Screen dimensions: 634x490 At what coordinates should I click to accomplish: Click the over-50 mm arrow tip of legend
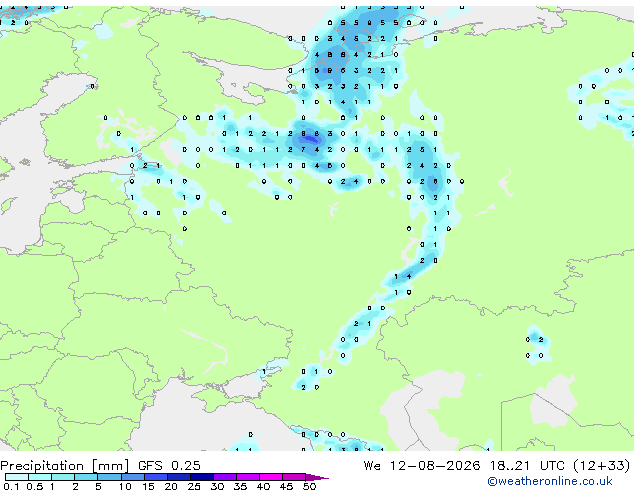pyautogui.click(x=317, y=478)
